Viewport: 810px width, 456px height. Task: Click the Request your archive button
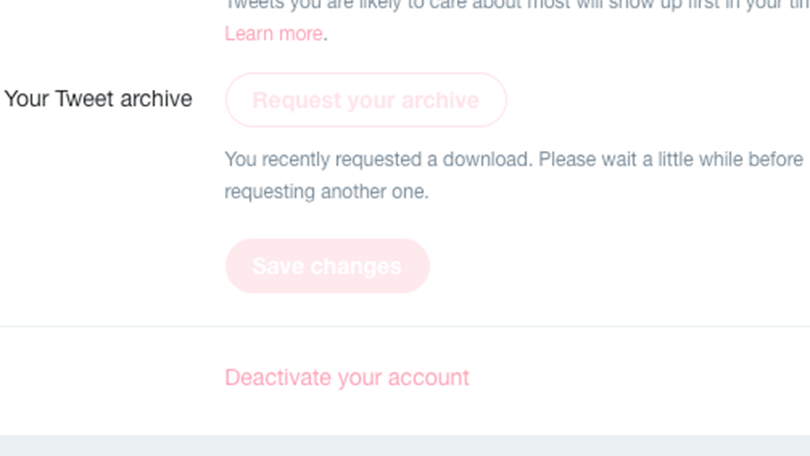366,100
